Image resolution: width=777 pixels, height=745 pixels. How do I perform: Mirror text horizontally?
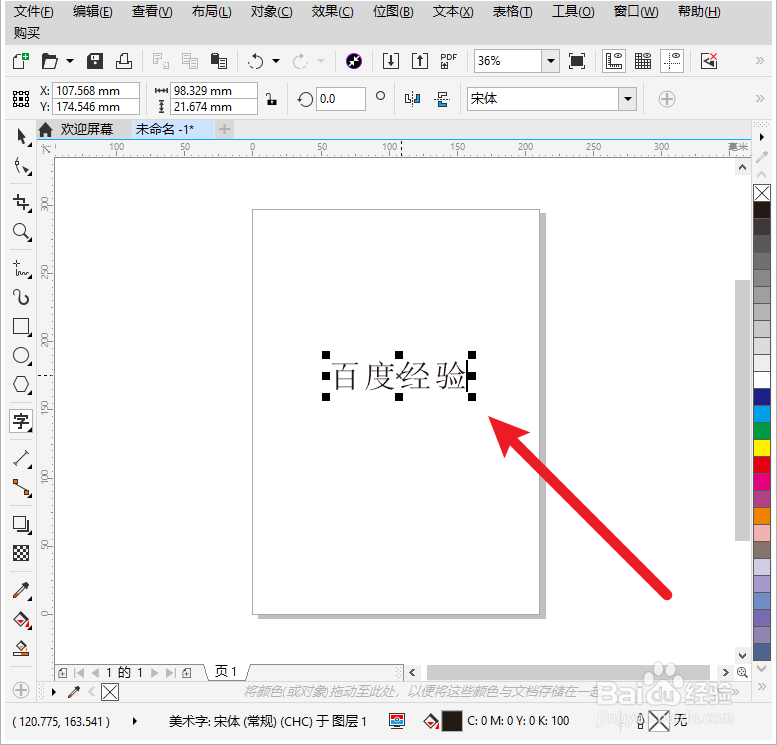pos(412,99)
